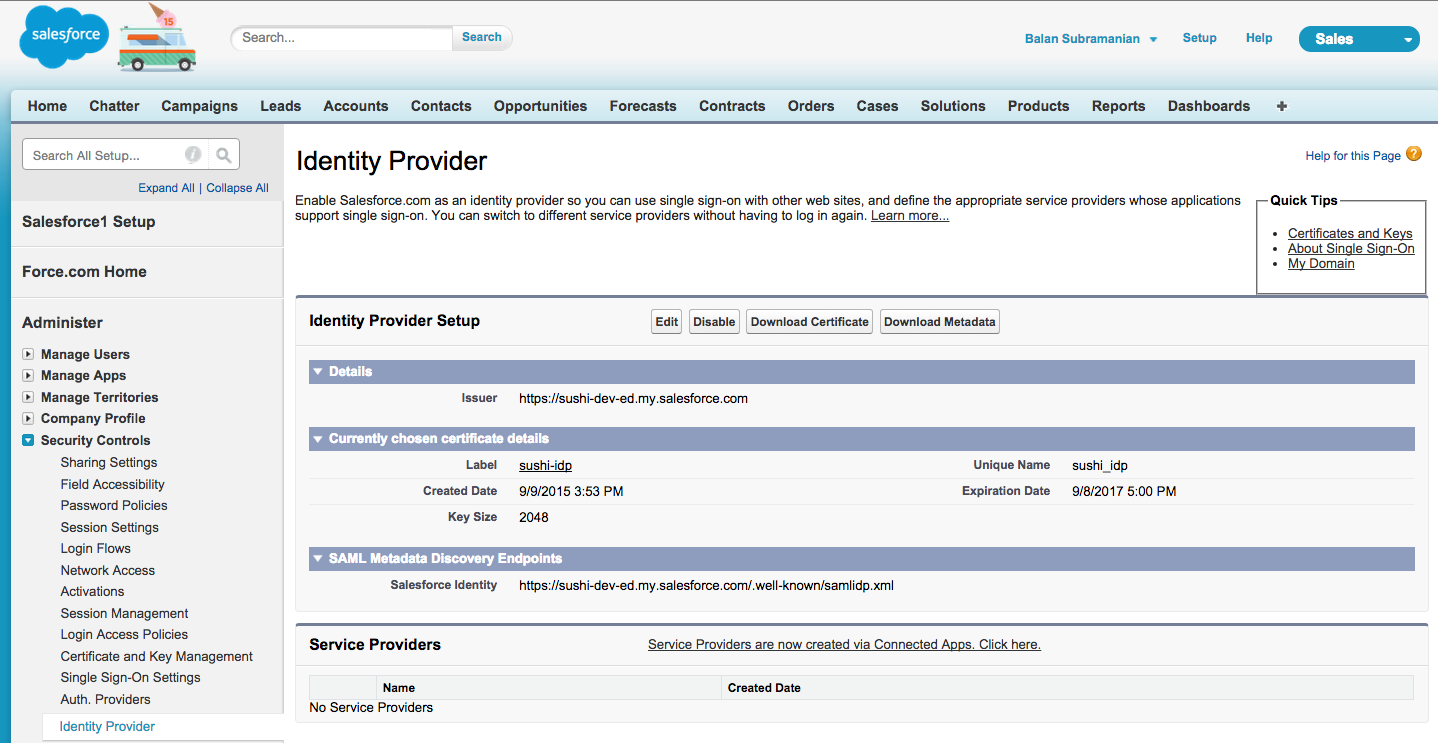This screenshot has height=743, width=1438.
Task: Open About Single Sign-On quick tip
Action: (x=1351, y=249)
